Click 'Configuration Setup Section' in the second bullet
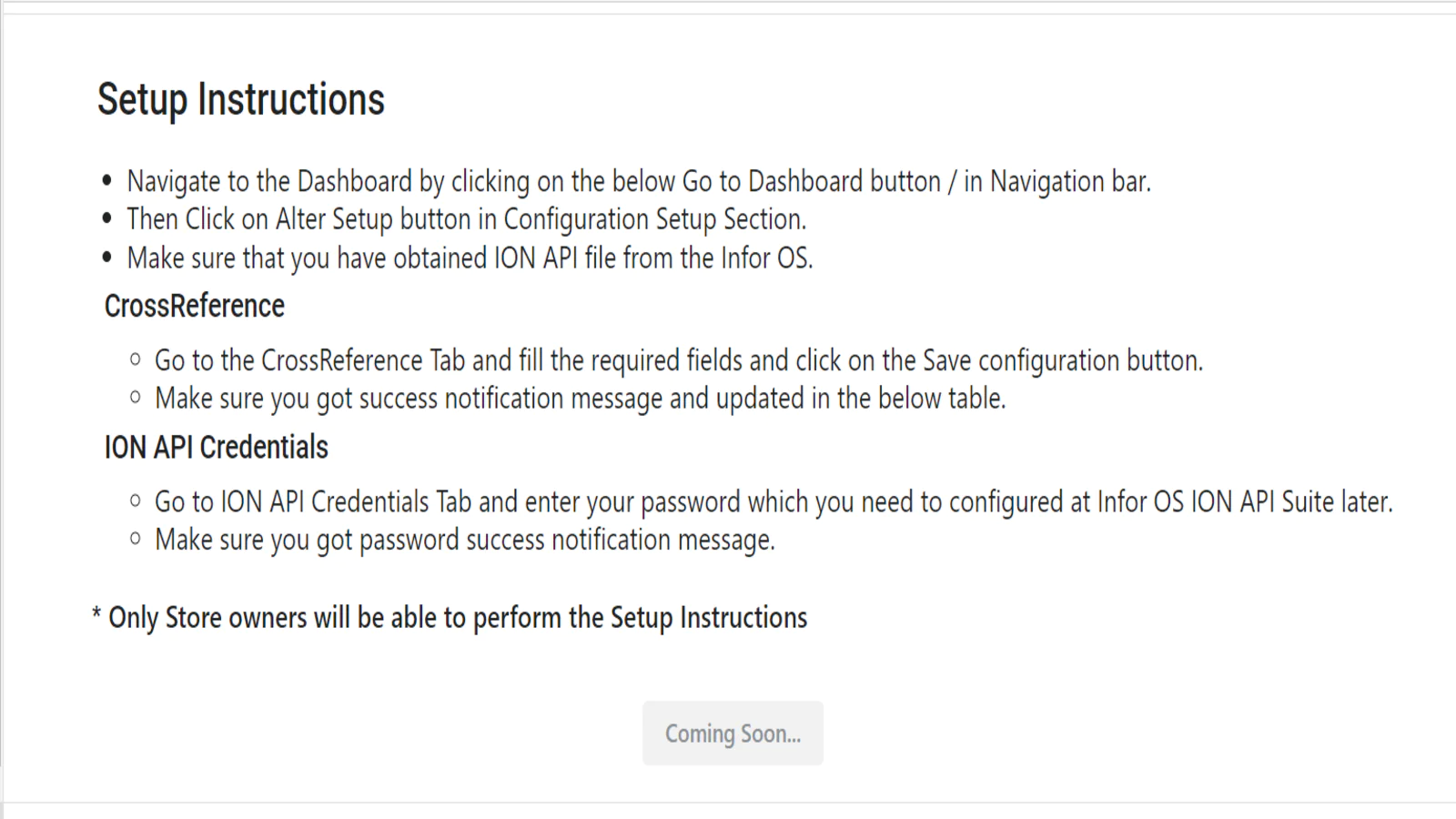Image resolution: width=1456 pixels, height=819 pixels. (652, 219)
